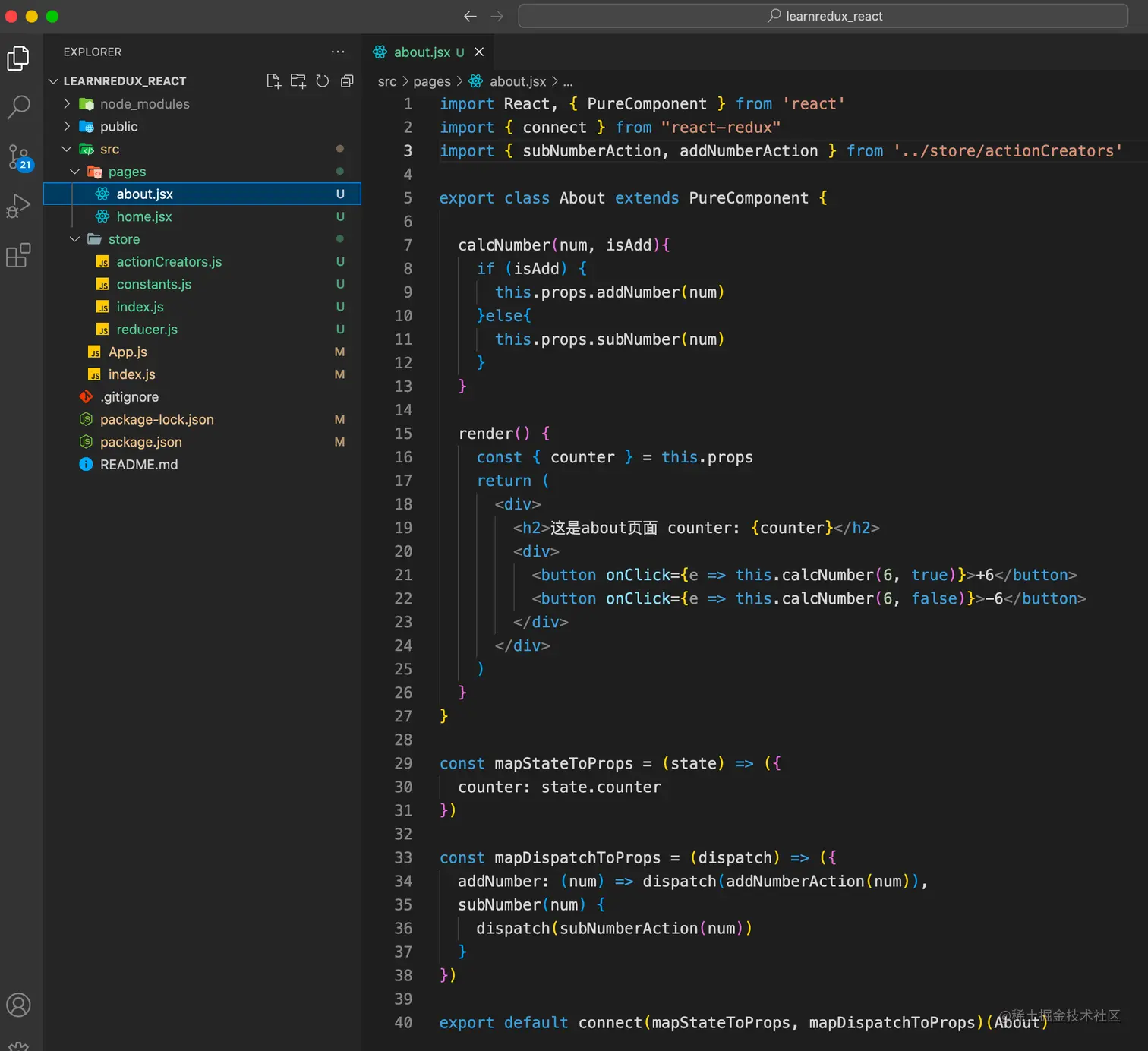The width and height of the screenshot is (1148, 1051).
Task: Refresh the Explorer file tree
Action: pyautogui.click(x=323, y=81)
